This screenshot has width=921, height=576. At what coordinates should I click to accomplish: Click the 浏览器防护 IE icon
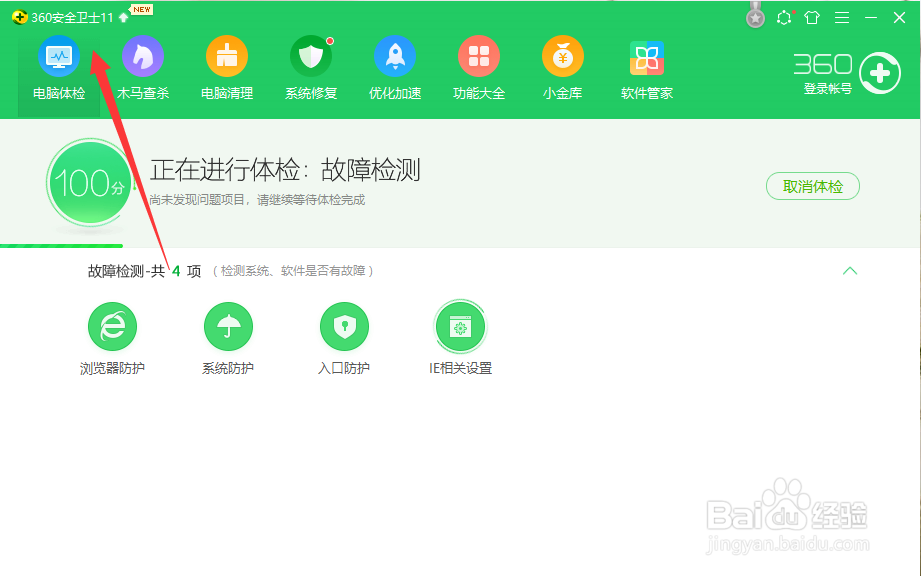[112, 326]
